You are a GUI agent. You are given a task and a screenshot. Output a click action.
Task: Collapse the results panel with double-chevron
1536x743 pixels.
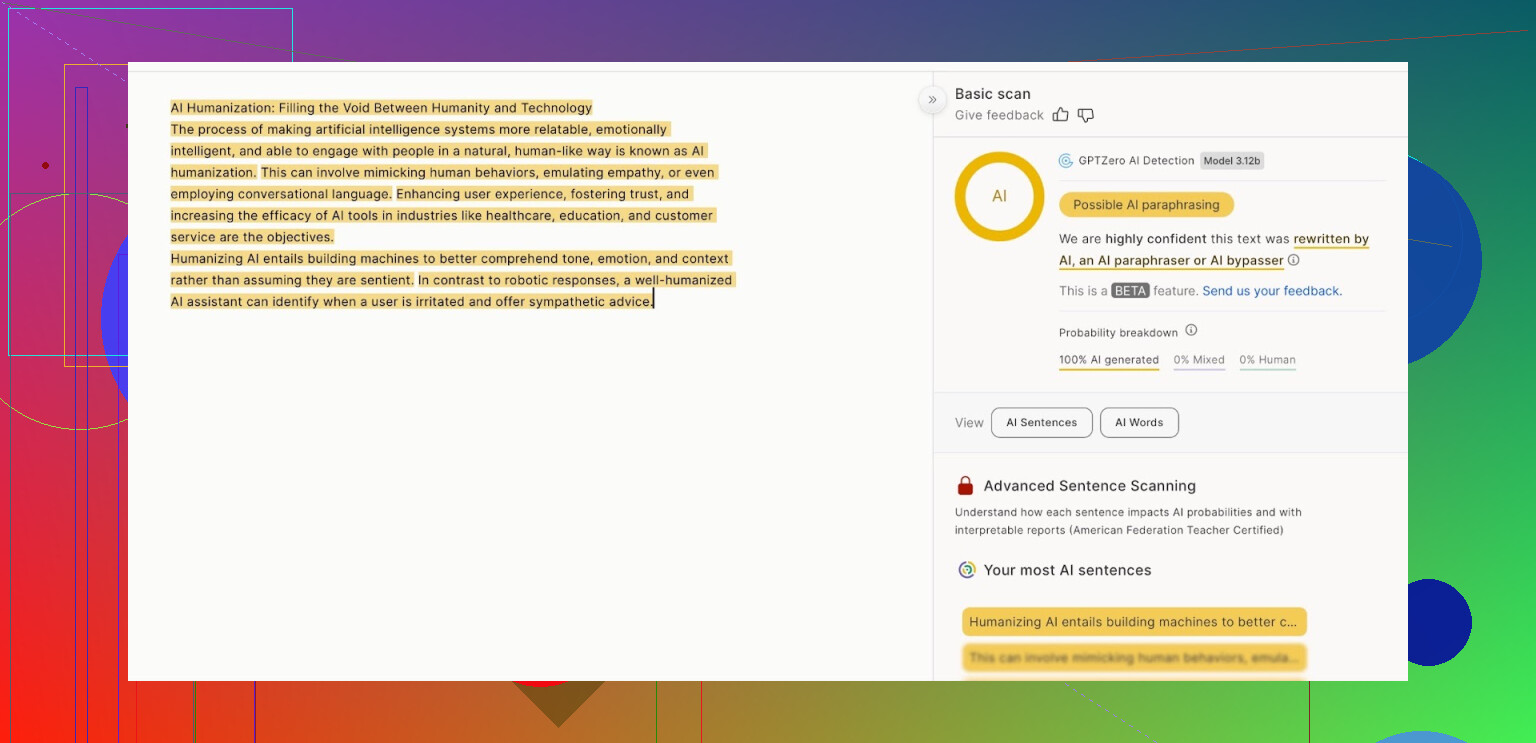point(932,100)
